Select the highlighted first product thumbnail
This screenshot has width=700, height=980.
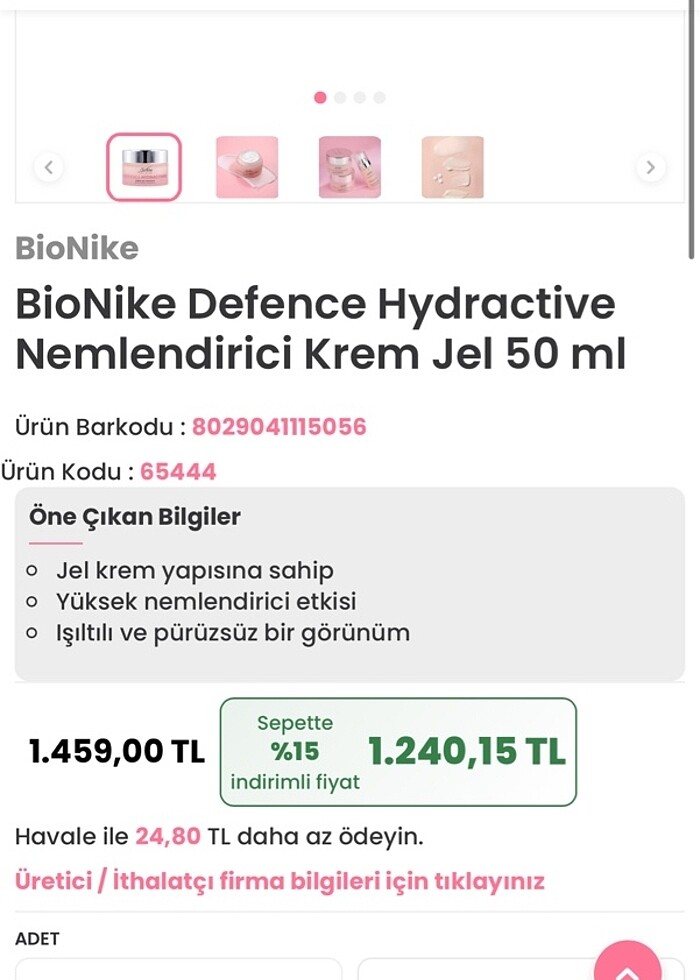point(144,167)
